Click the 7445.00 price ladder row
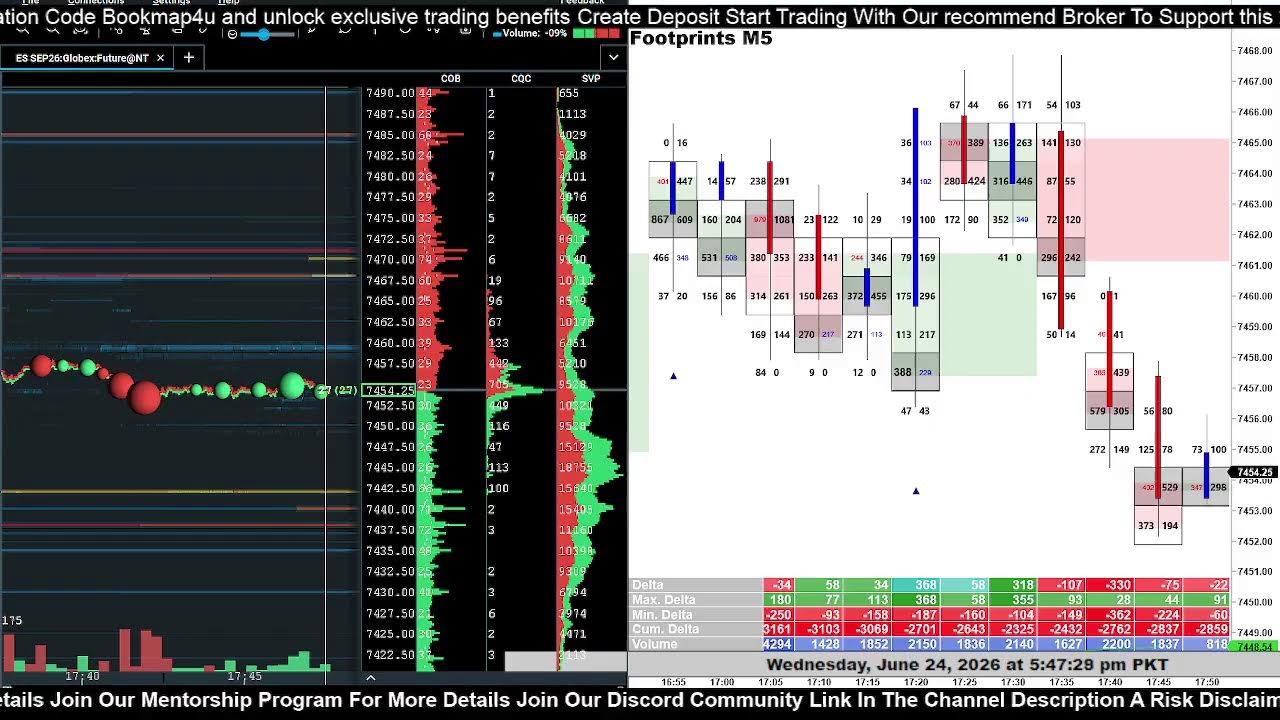The height and width of the screenshot is (720, 1280). click(390, 468)
